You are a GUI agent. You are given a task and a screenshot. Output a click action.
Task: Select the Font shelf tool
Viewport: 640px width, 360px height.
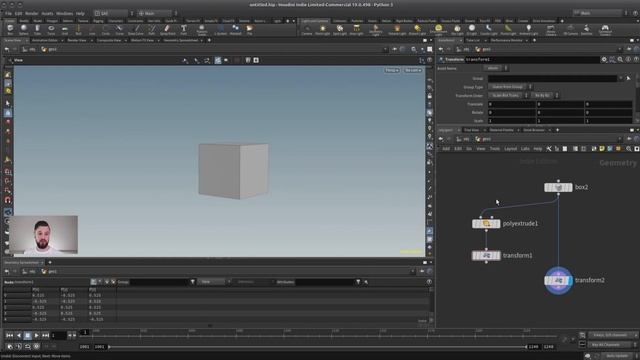tap(184, 29)
